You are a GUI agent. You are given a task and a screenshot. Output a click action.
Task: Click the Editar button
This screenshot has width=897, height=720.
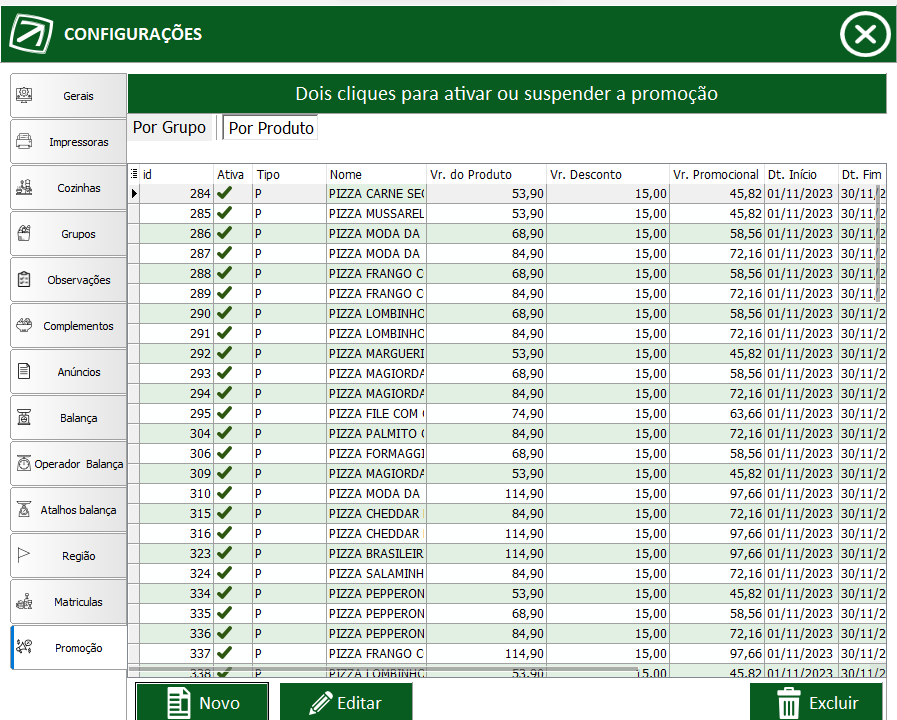point(346,702)
